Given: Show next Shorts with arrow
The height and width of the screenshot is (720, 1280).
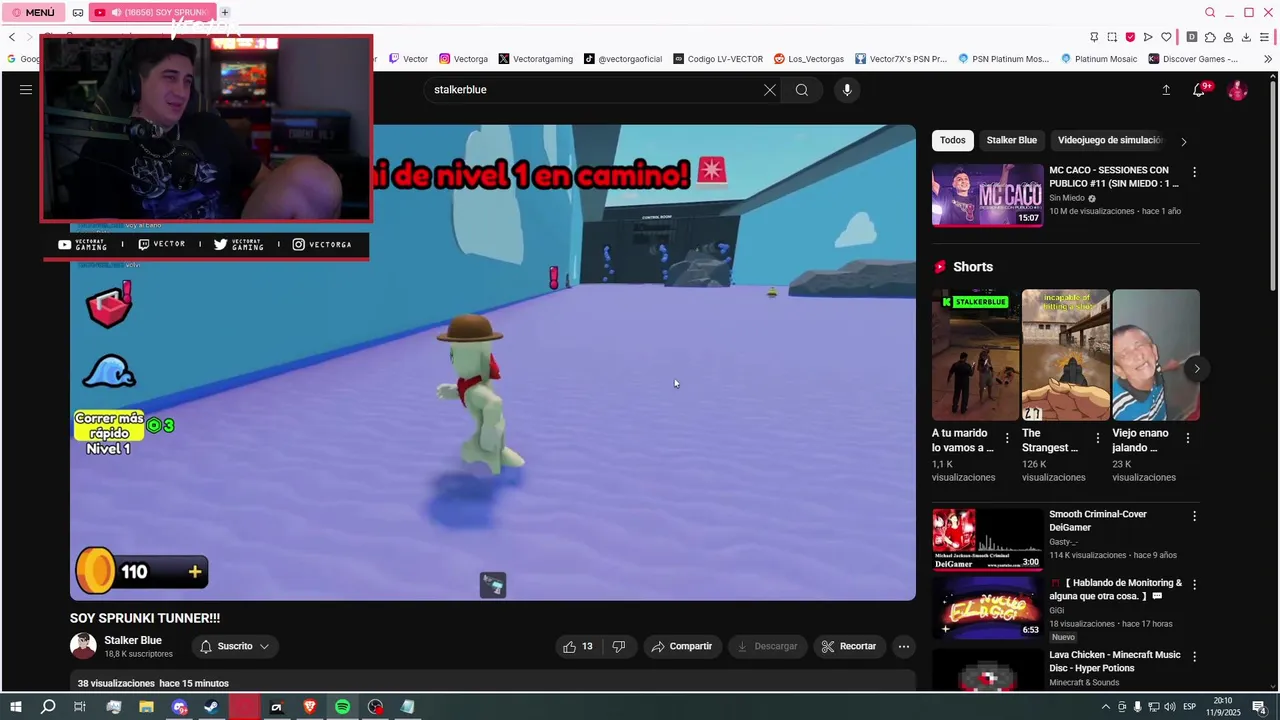Looking at the screenshot, I should coord(1197,369).
